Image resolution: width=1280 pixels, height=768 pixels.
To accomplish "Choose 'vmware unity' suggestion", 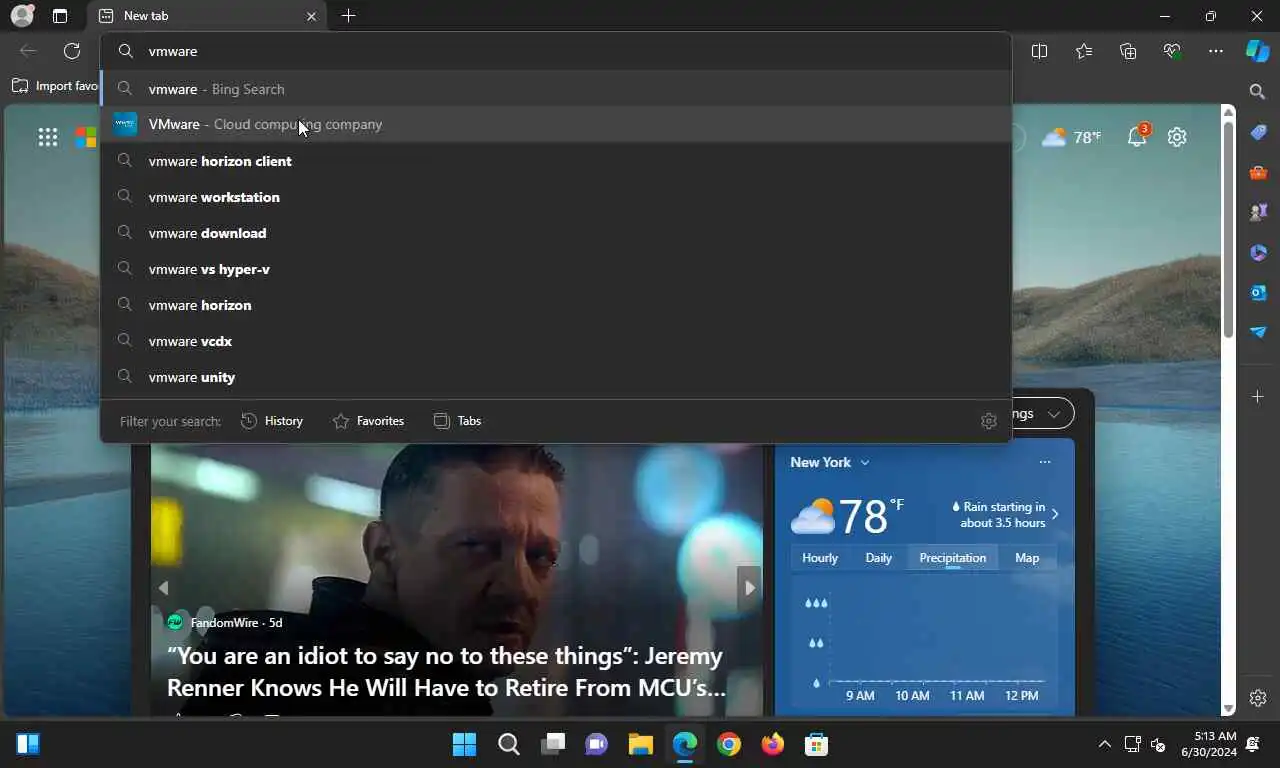I will click(556, 377).
